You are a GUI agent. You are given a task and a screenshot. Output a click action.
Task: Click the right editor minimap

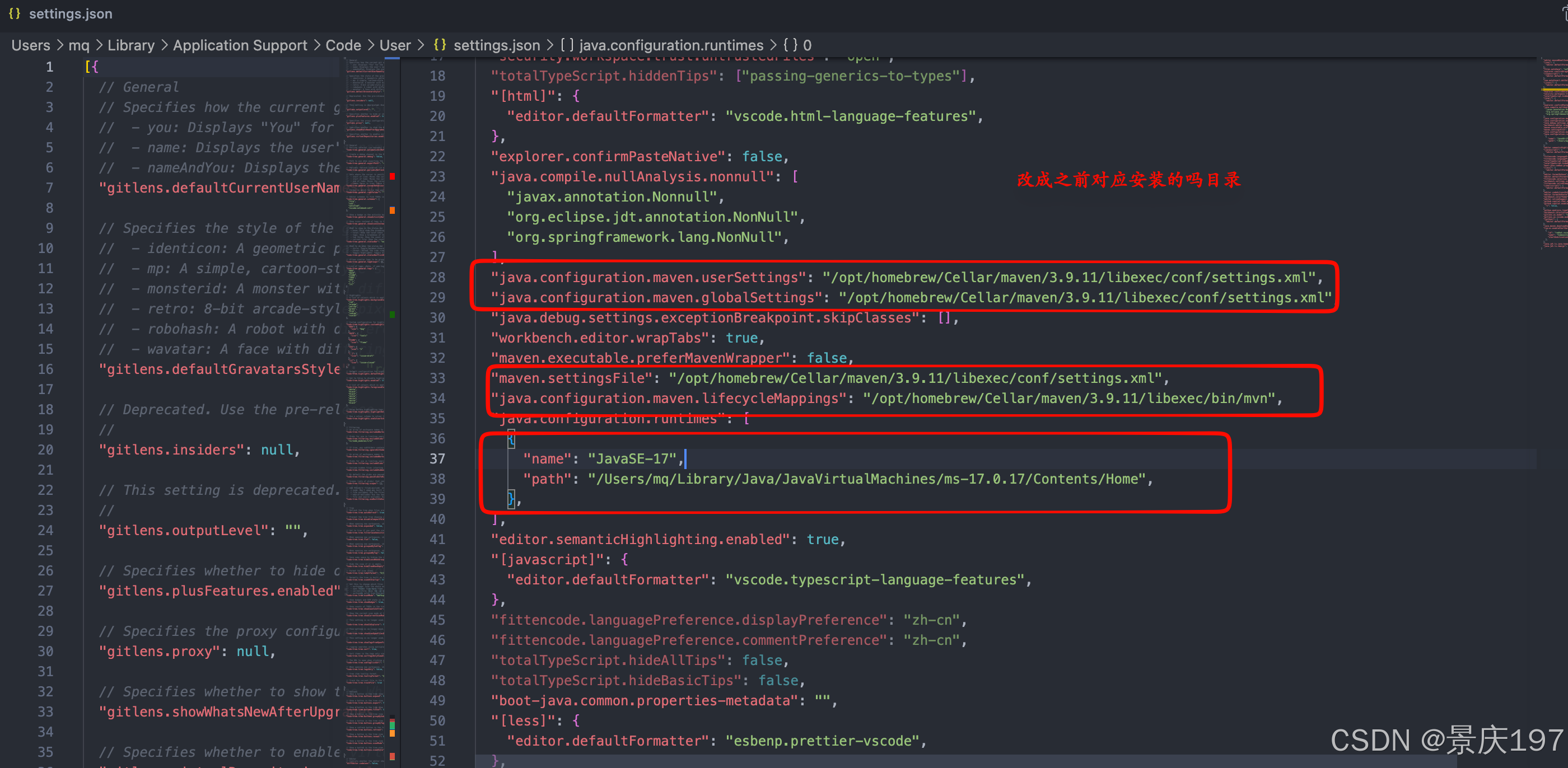point(1555,152)
